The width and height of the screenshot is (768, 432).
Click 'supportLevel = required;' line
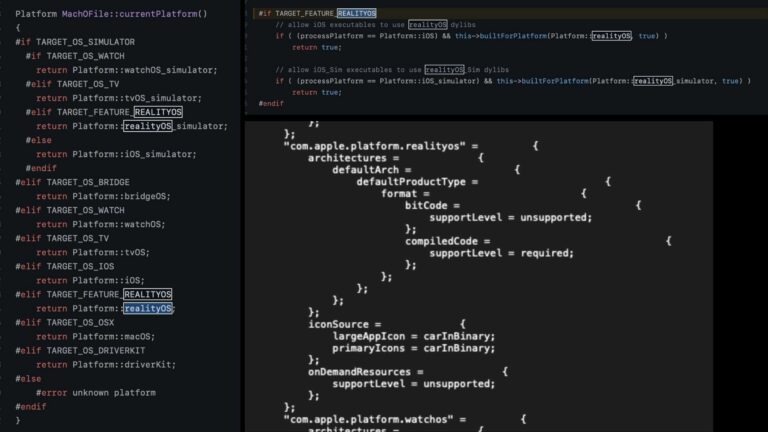click(501, 253)
